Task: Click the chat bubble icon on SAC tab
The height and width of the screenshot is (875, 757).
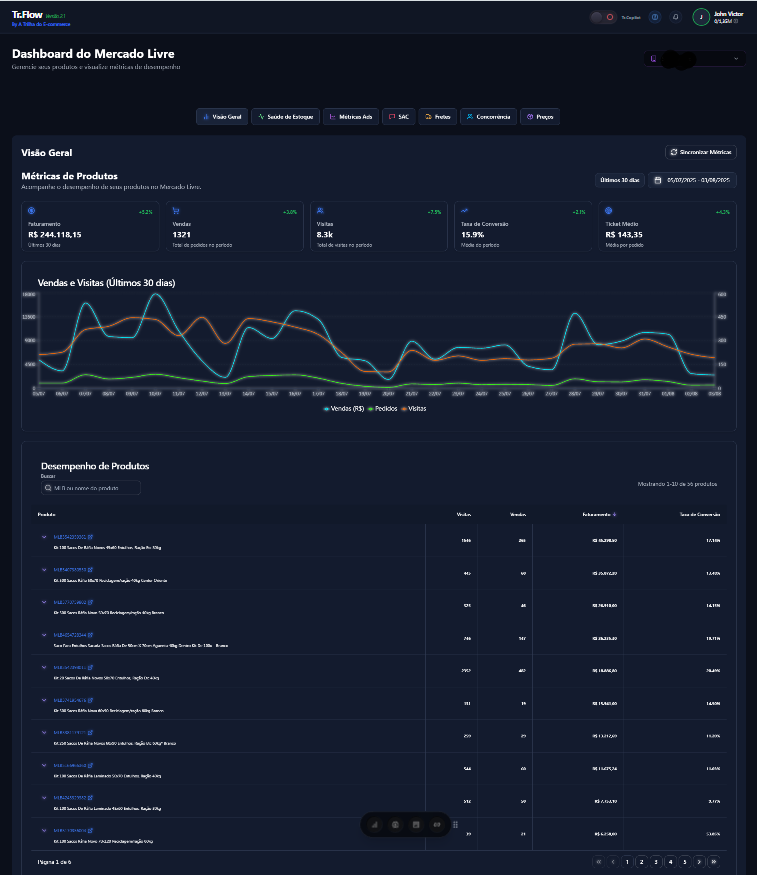Action: 392,117
